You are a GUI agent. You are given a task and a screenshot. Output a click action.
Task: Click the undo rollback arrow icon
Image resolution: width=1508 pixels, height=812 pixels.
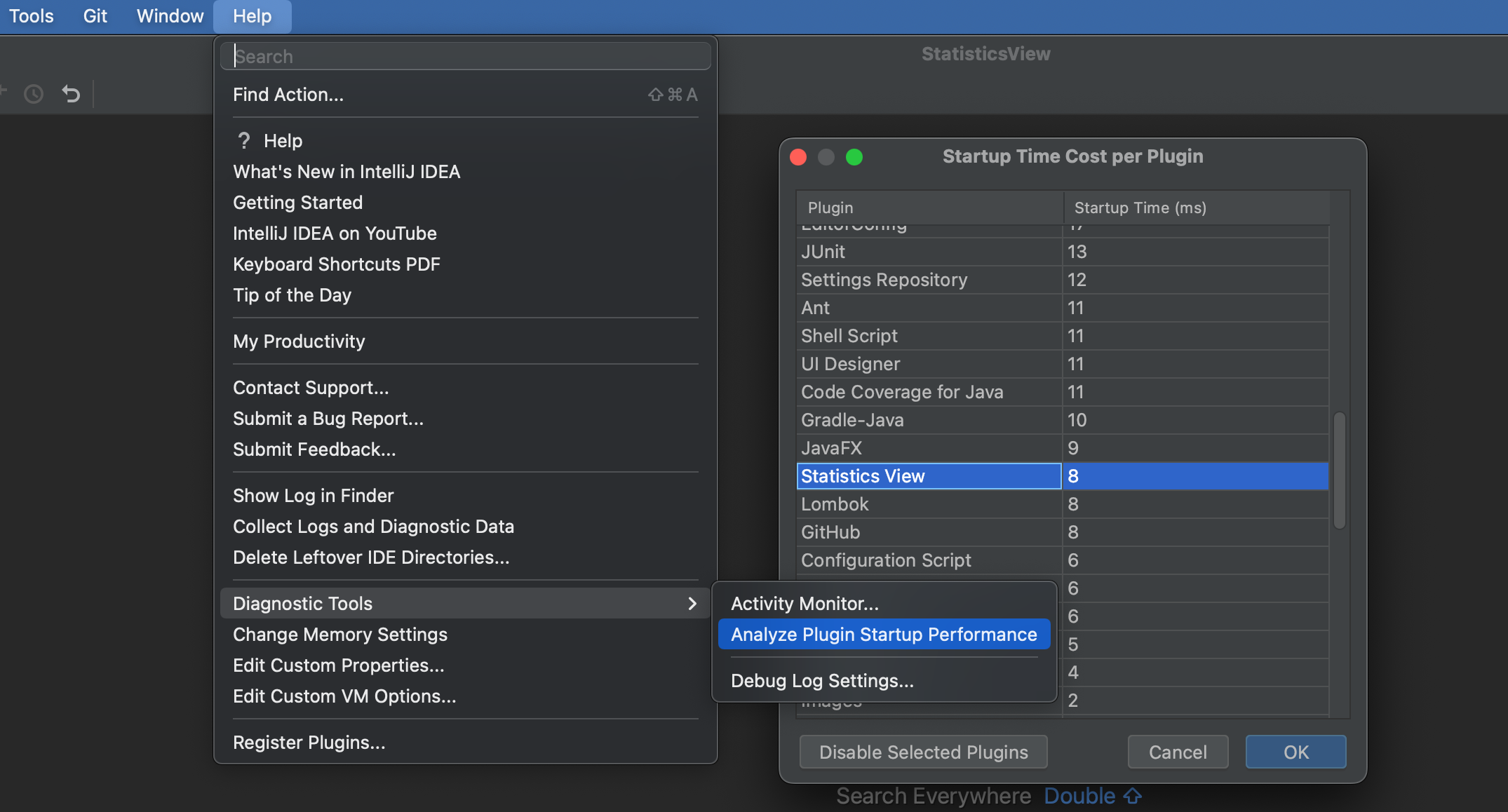coord(71,94)
